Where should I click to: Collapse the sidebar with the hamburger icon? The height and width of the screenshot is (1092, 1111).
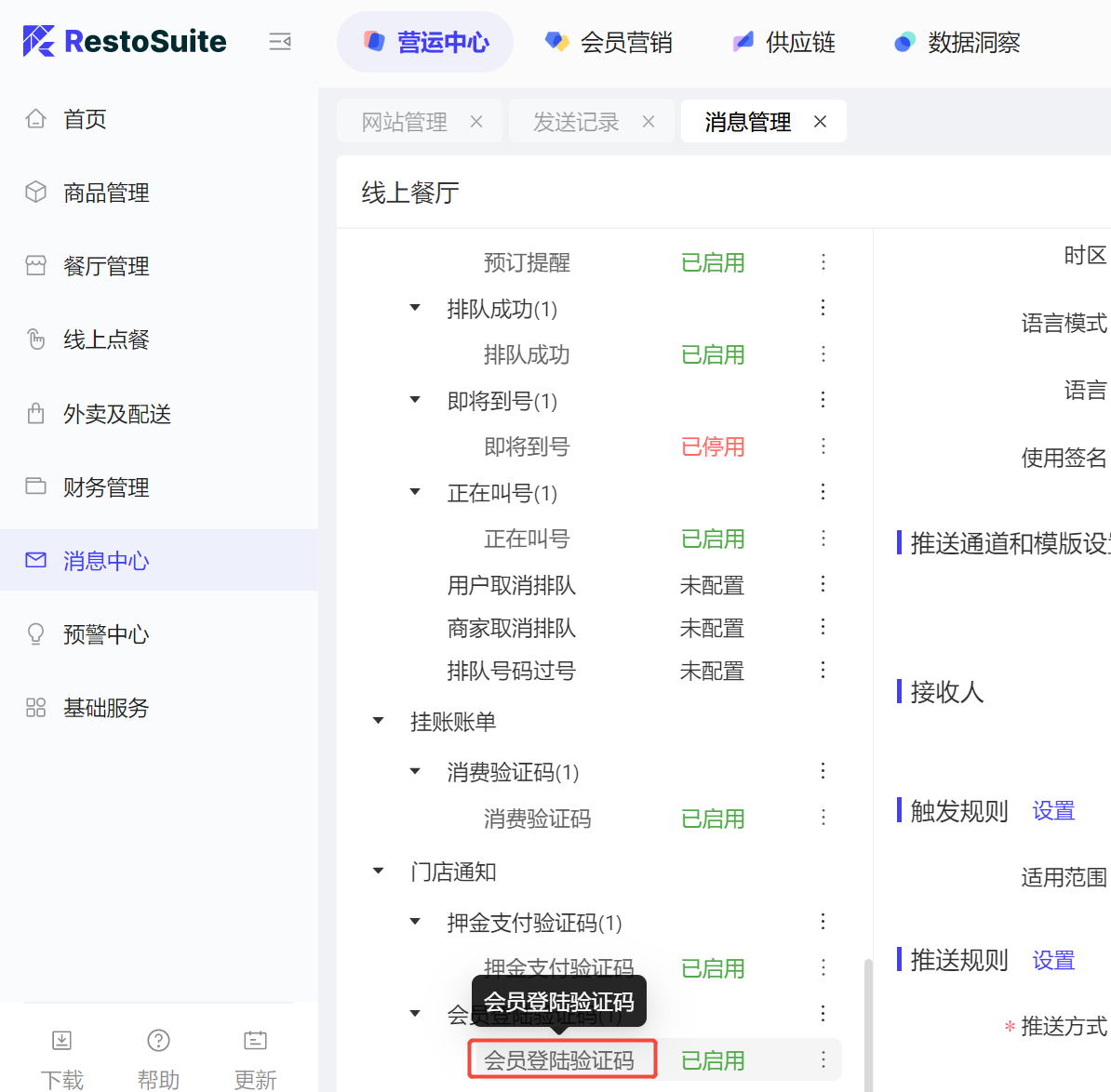pos(280,42)
